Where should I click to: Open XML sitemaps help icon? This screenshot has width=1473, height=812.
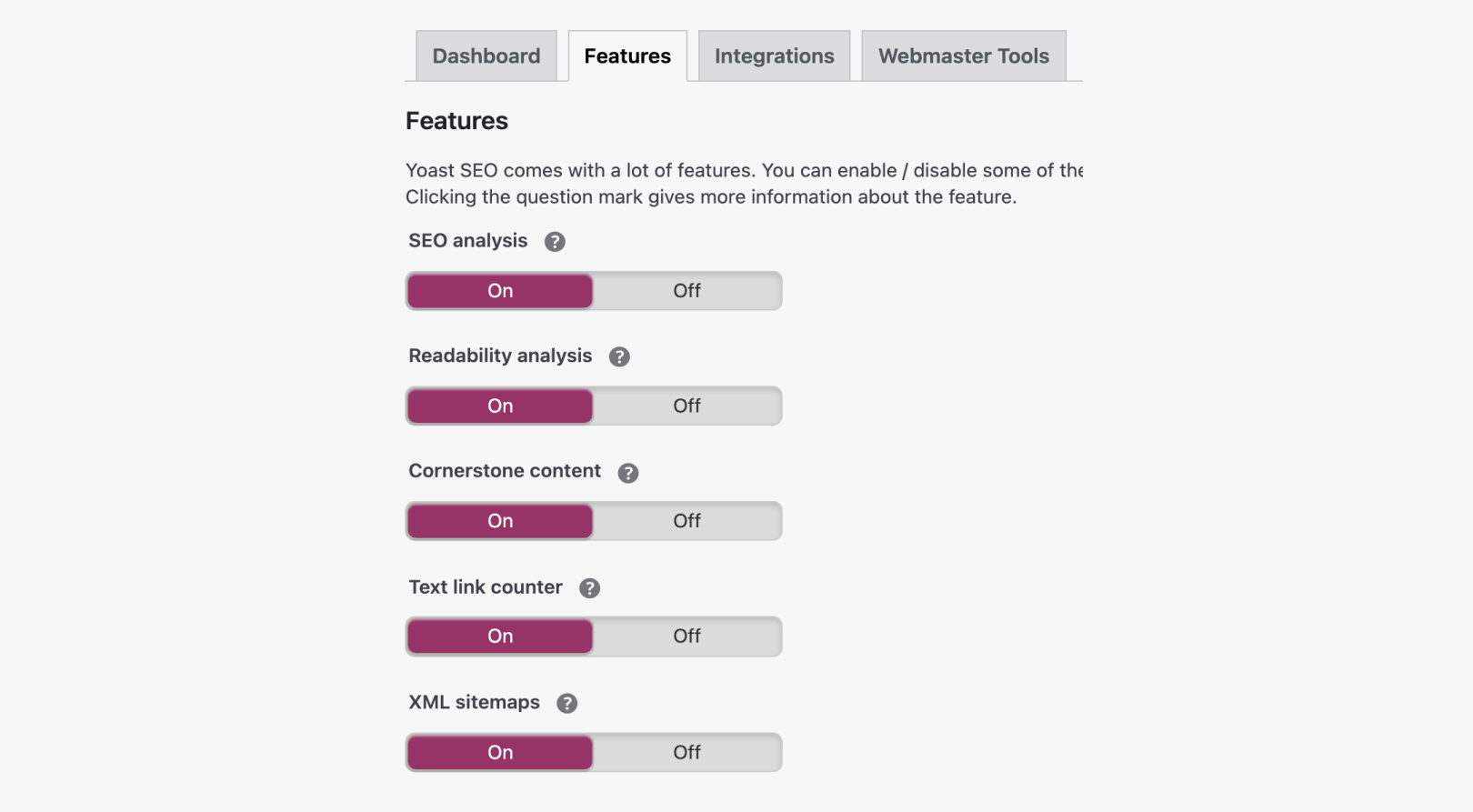(x=567, y=704)
